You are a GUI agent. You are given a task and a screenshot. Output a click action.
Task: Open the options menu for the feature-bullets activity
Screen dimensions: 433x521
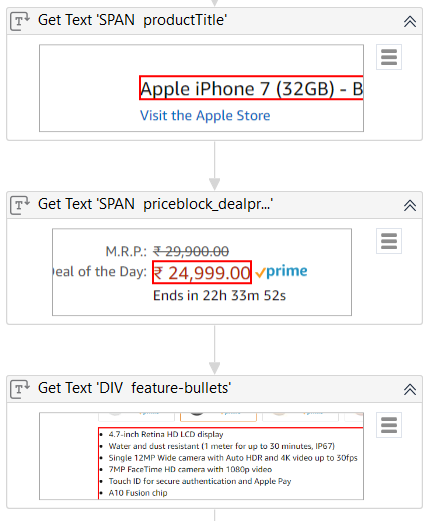[x=389, y=425]
